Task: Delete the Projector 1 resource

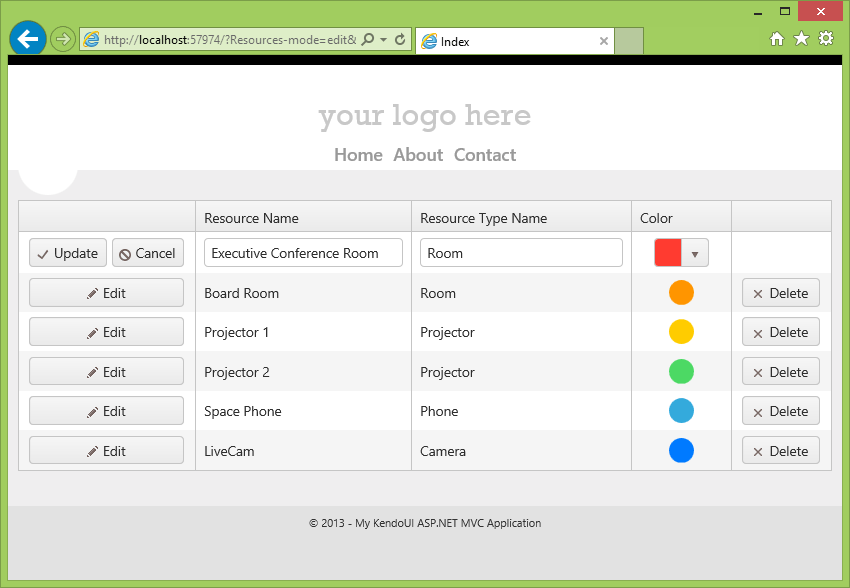Action: [781, 332]
